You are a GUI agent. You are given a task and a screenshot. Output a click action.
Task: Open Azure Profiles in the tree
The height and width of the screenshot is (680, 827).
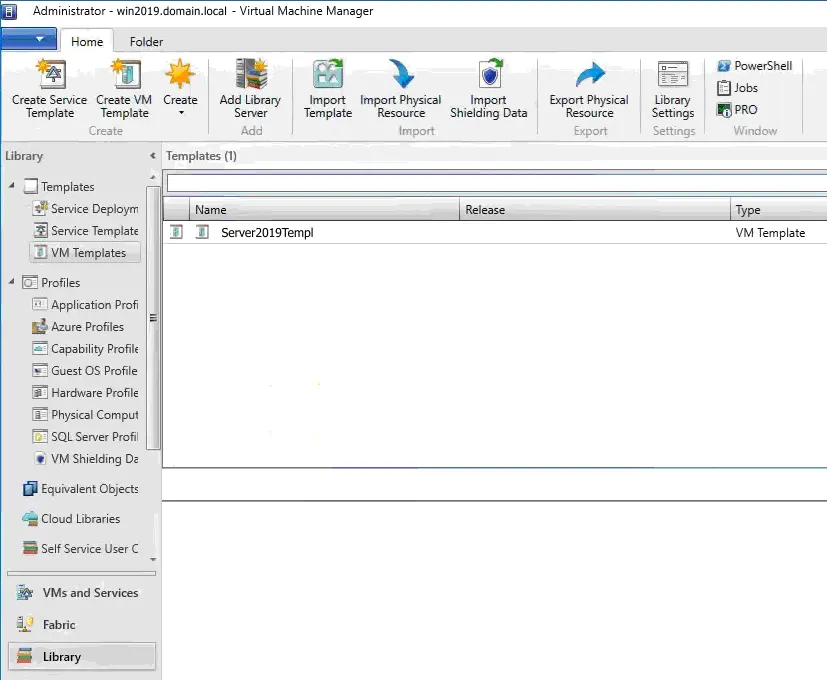[x=79, y=327]
